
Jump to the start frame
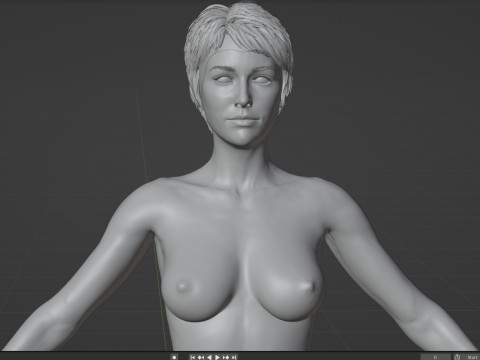click(x=193, y=357)
